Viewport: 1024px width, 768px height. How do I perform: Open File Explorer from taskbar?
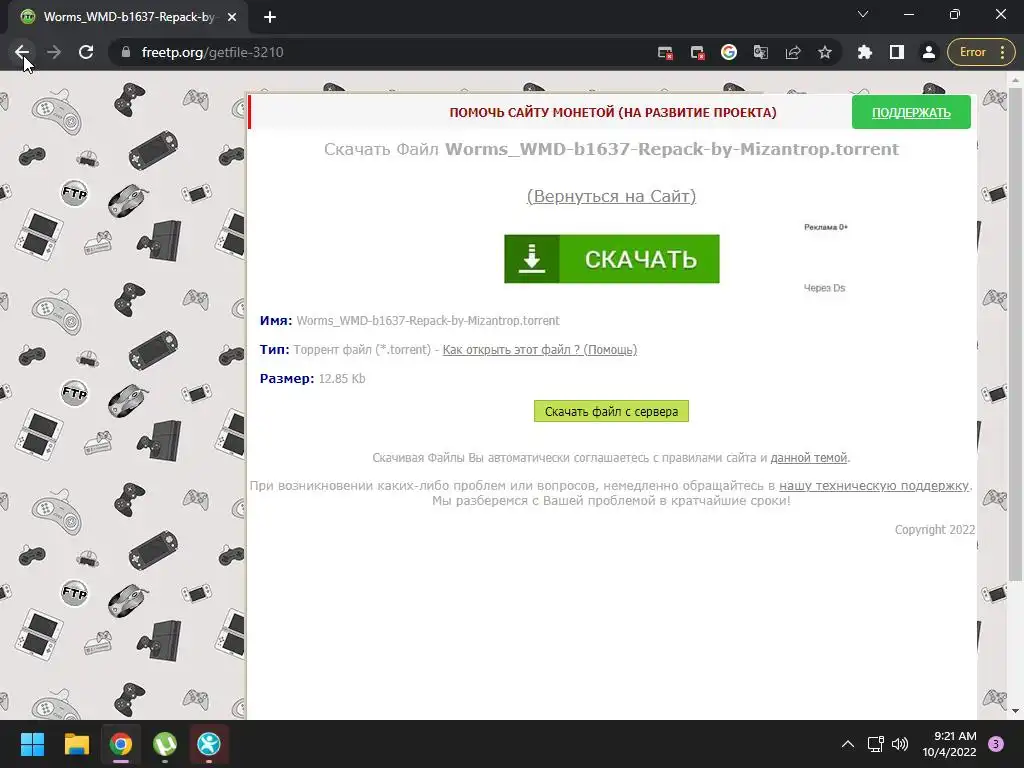tap(76, 744)
